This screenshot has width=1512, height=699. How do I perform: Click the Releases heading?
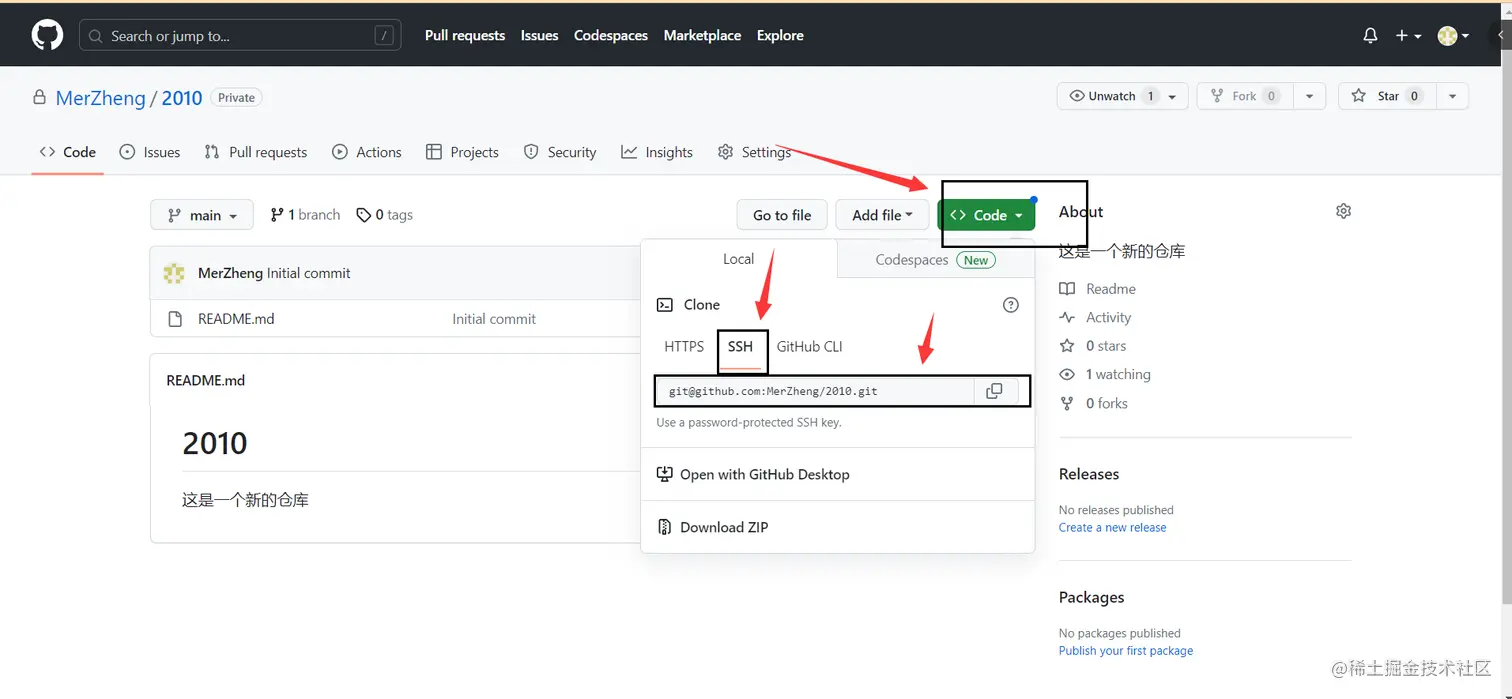[x=1089, y=474]
